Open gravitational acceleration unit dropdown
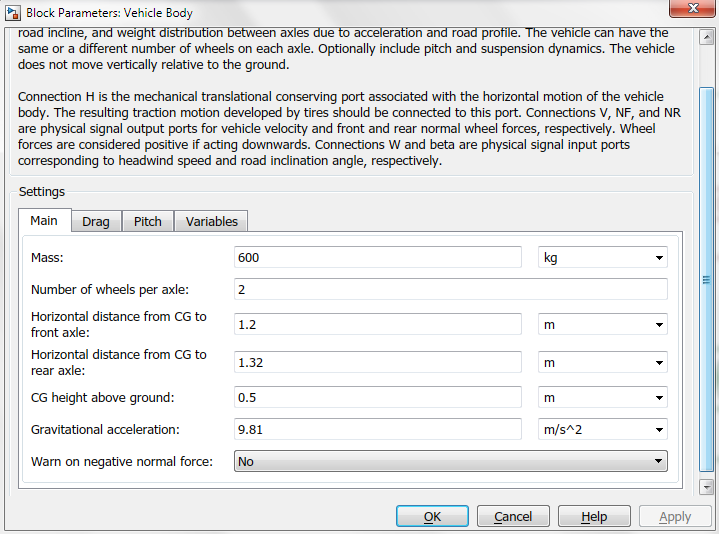 click(603, 429)
